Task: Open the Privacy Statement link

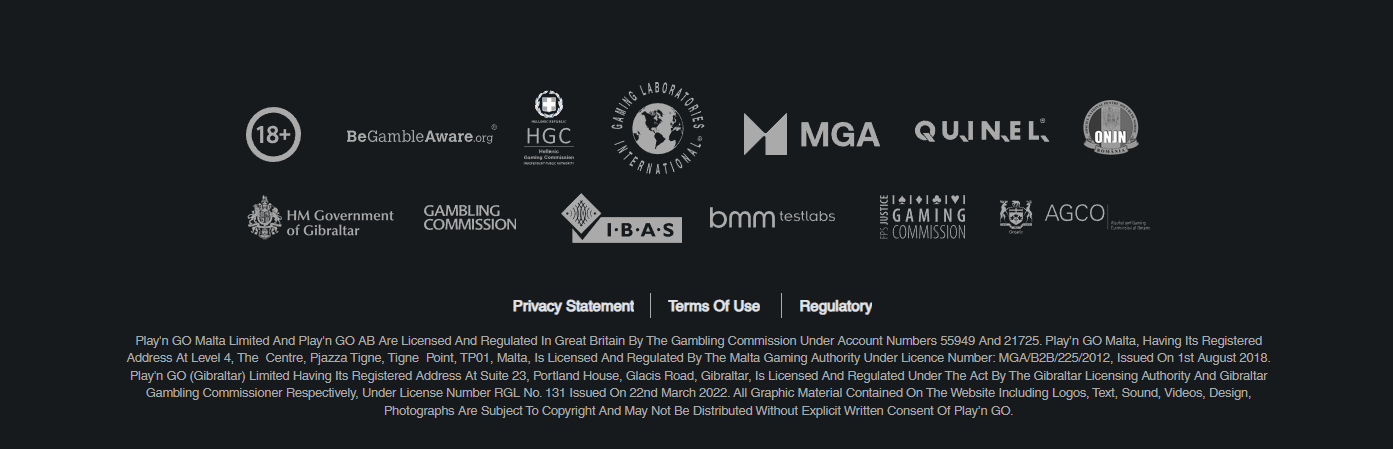Action: click(x=573, y=306)
